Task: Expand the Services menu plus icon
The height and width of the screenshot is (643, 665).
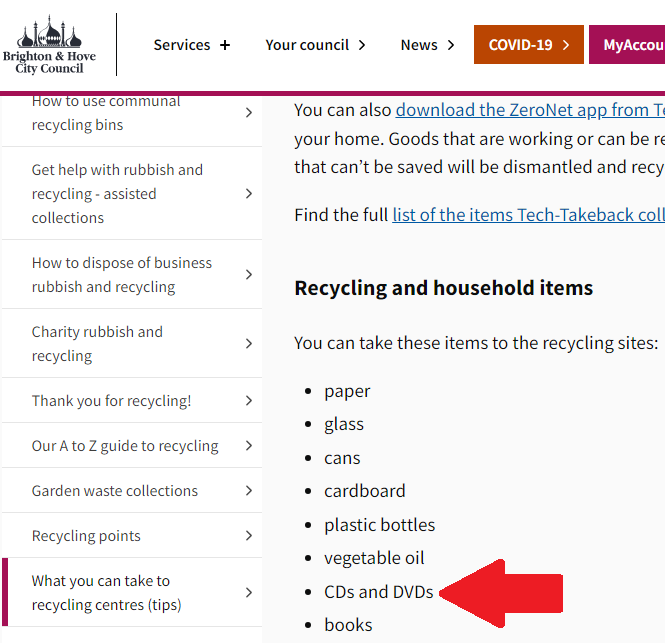Action: (x=225, y=45)
